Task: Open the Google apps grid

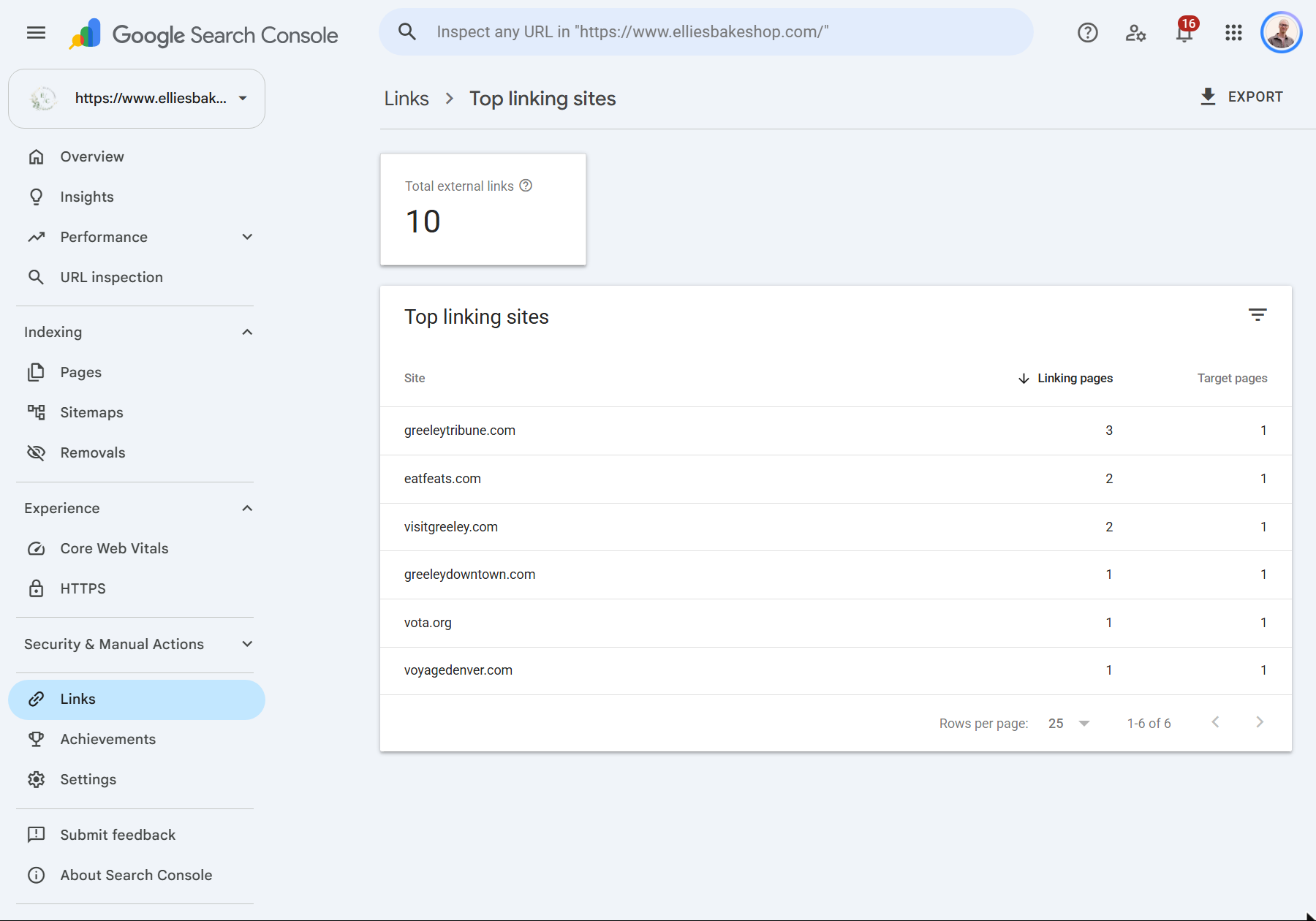Action: 1233,33
